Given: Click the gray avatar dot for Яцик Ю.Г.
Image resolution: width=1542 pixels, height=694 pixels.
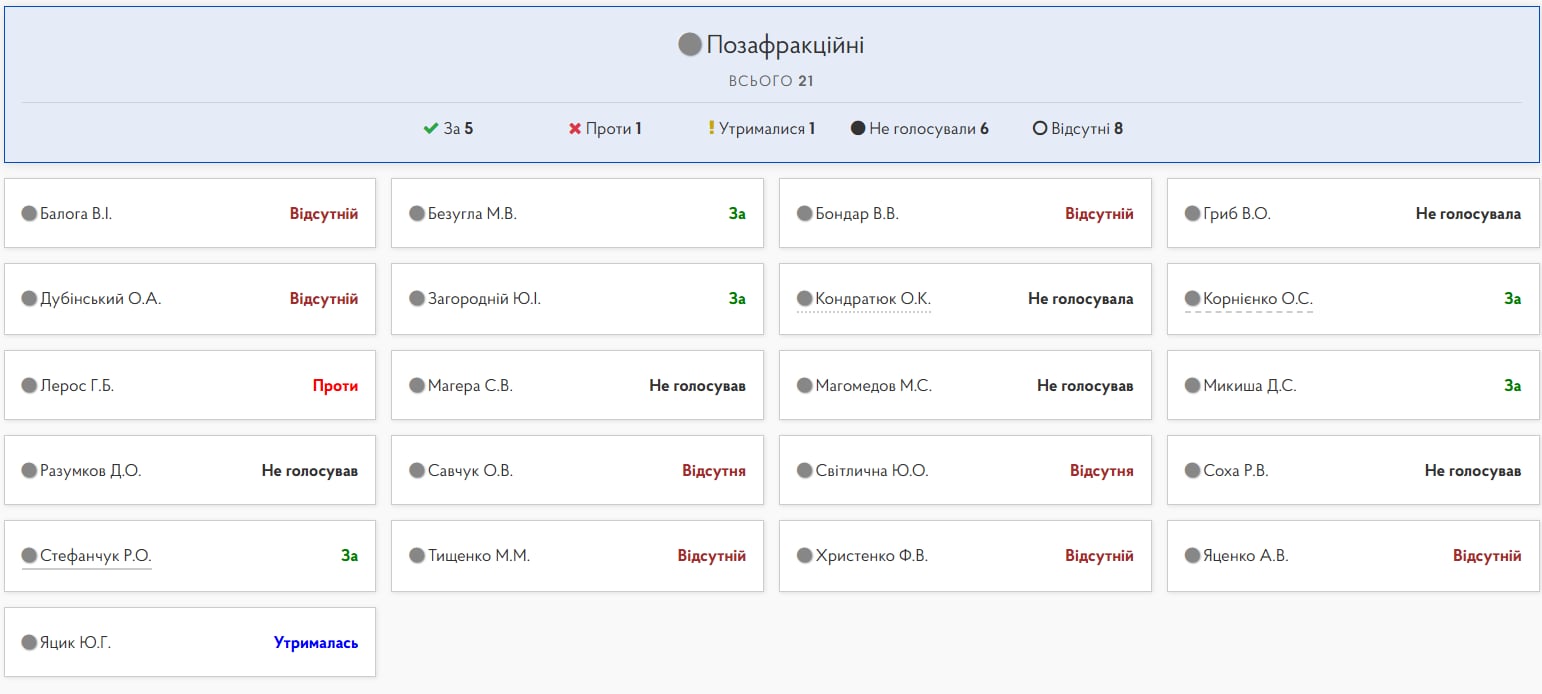Looking at the screenshot, I should coord(29,642).
